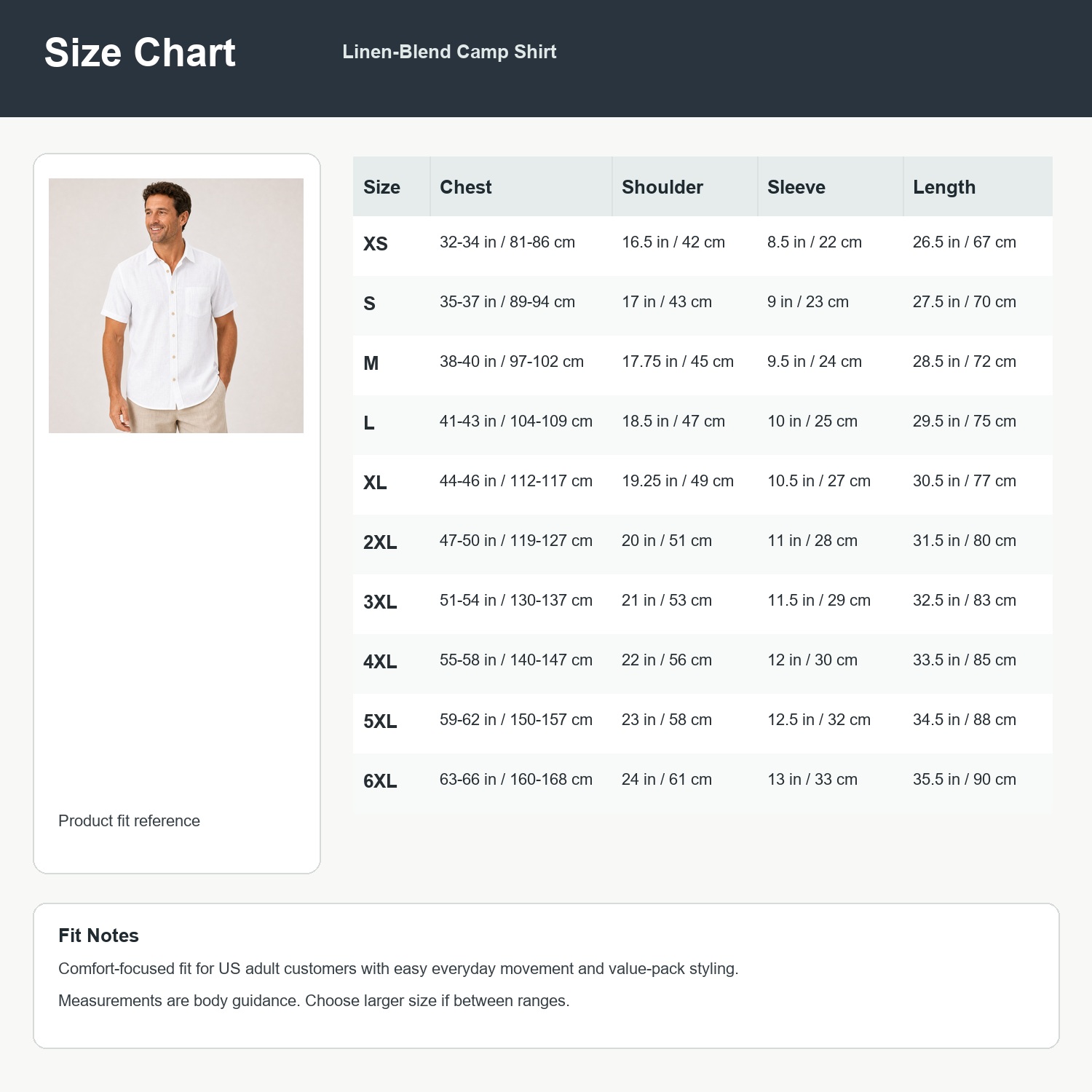The height and width of the screenshot is (1092, 1092).
Task: Click chest value '63-66 in / 160-168 cm'
Action: tap(516, 780)
